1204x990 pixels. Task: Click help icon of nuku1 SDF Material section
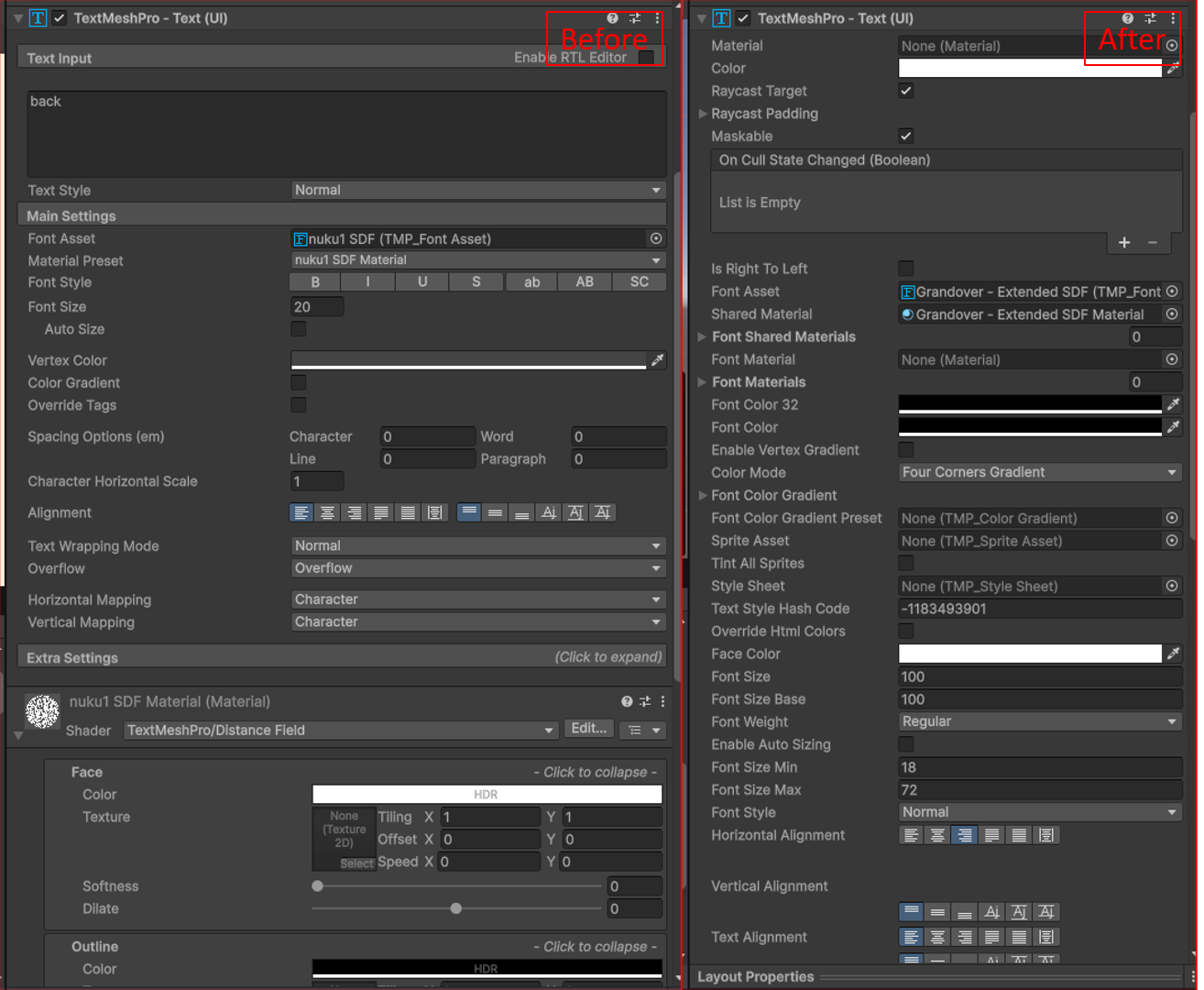(x=627, y=701)
